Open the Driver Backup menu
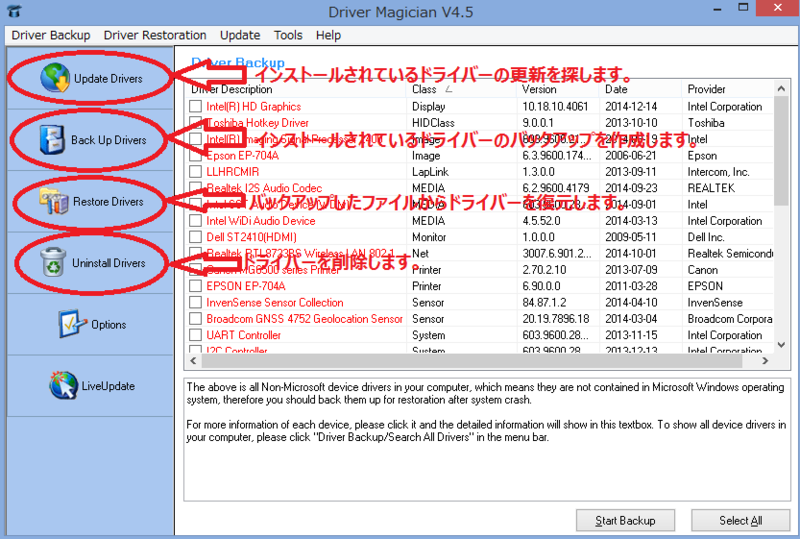Screen dimensions: 800x539 (x=51, y=35)
